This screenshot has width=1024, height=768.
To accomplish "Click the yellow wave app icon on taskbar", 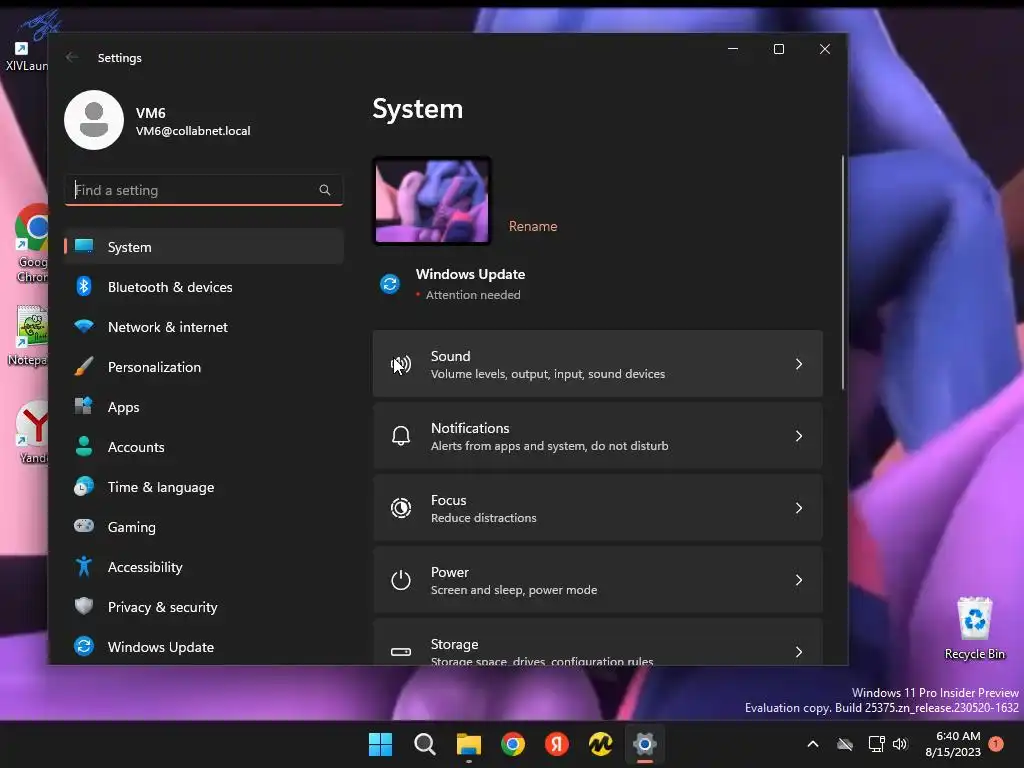I will (x=600, y=744).
